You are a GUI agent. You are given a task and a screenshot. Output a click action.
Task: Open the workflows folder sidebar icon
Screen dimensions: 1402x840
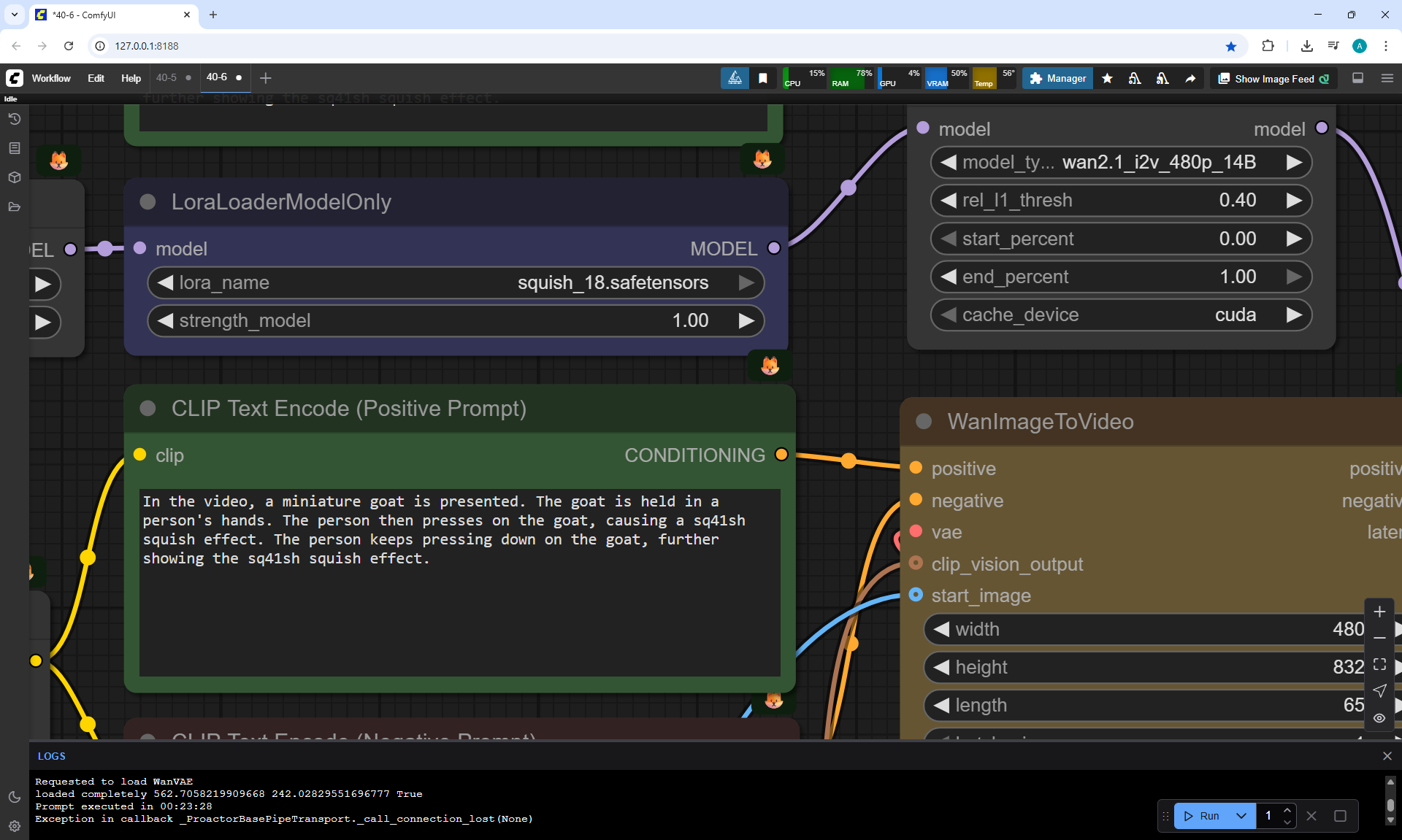coord(15,207)
